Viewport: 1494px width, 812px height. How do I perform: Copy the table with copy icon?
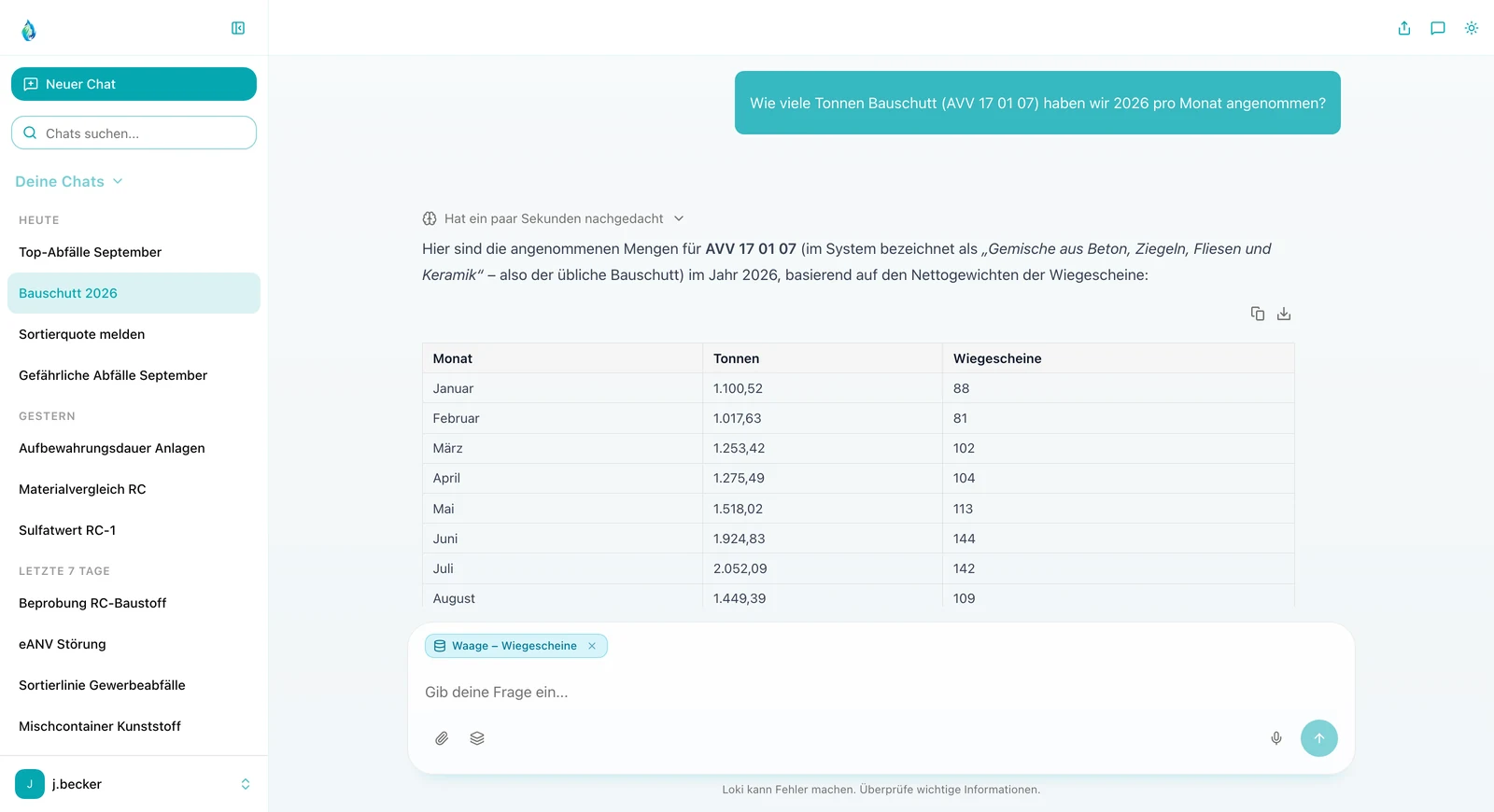click(x=1258, y=314)
